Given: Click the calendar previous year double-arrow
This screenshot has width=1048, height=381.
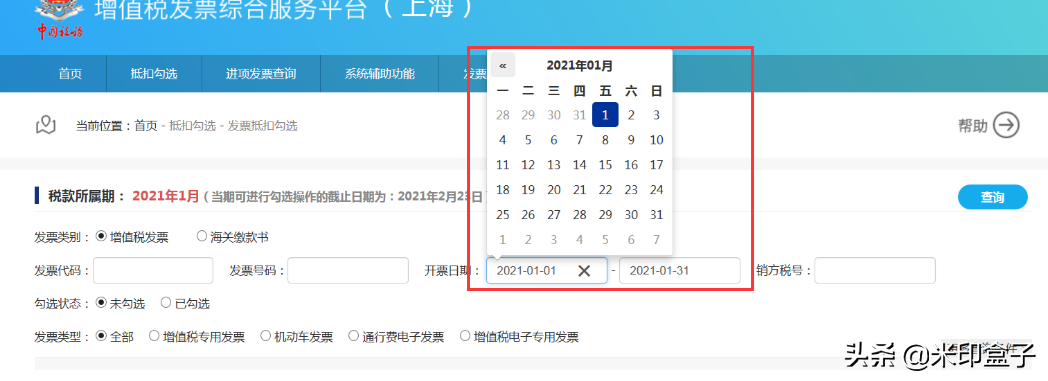Looking at the screenshot, I should pyautogui.click(x=503, y=66).
